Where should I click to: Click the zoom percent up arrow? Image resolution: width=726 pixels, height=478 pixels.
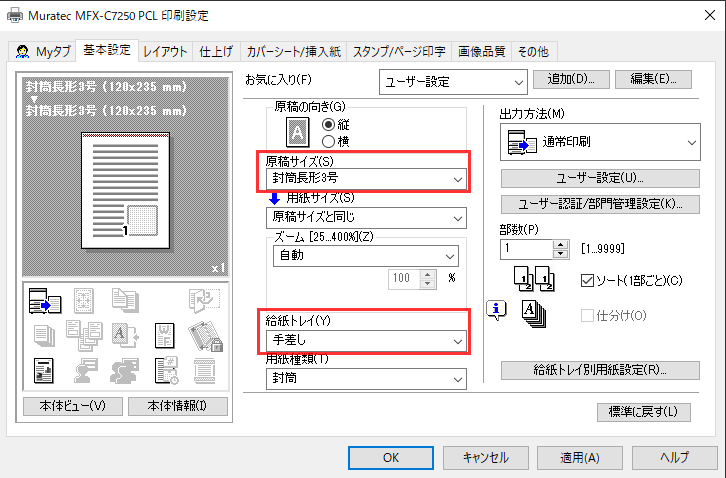427,274
